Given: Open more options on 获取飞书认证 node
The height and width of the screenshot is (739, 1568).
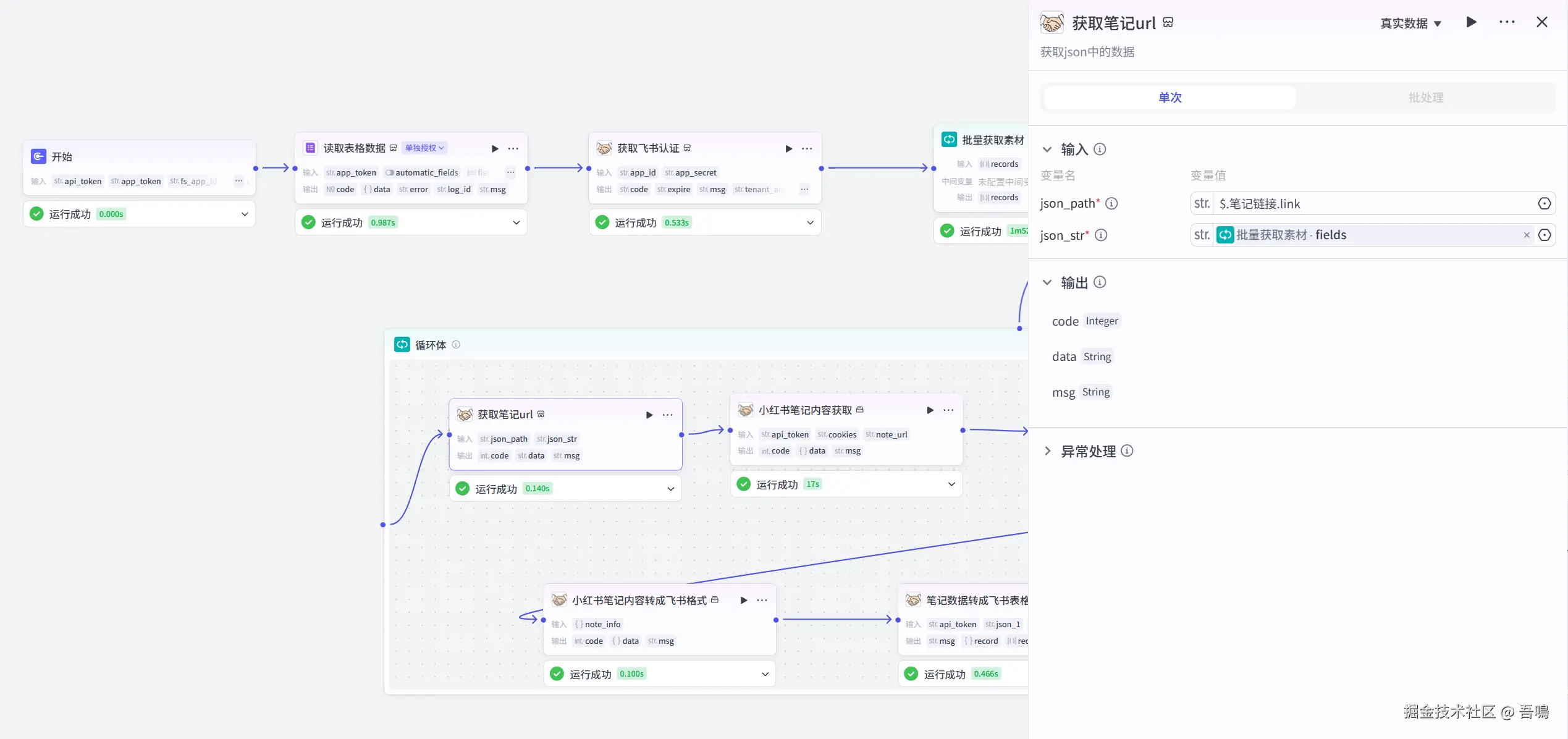Looking at the screenshot, I should click(x=807, y=148).
